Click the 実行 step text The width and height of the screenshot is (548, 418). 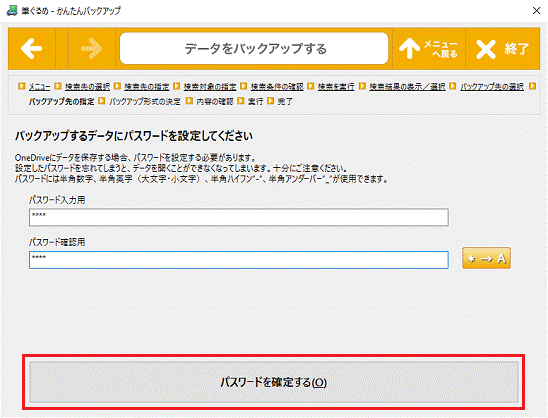coord(255,101)
